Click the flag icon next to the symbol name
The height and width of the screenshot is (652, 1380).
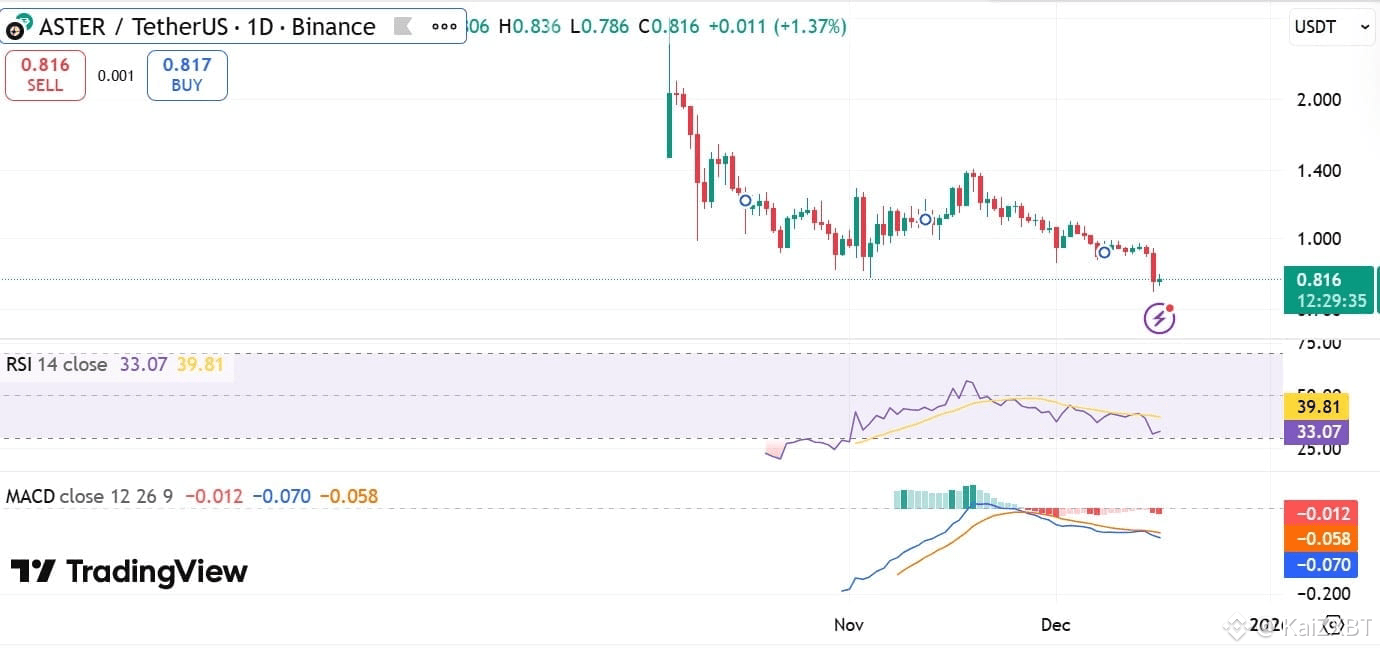click(404, 26)
